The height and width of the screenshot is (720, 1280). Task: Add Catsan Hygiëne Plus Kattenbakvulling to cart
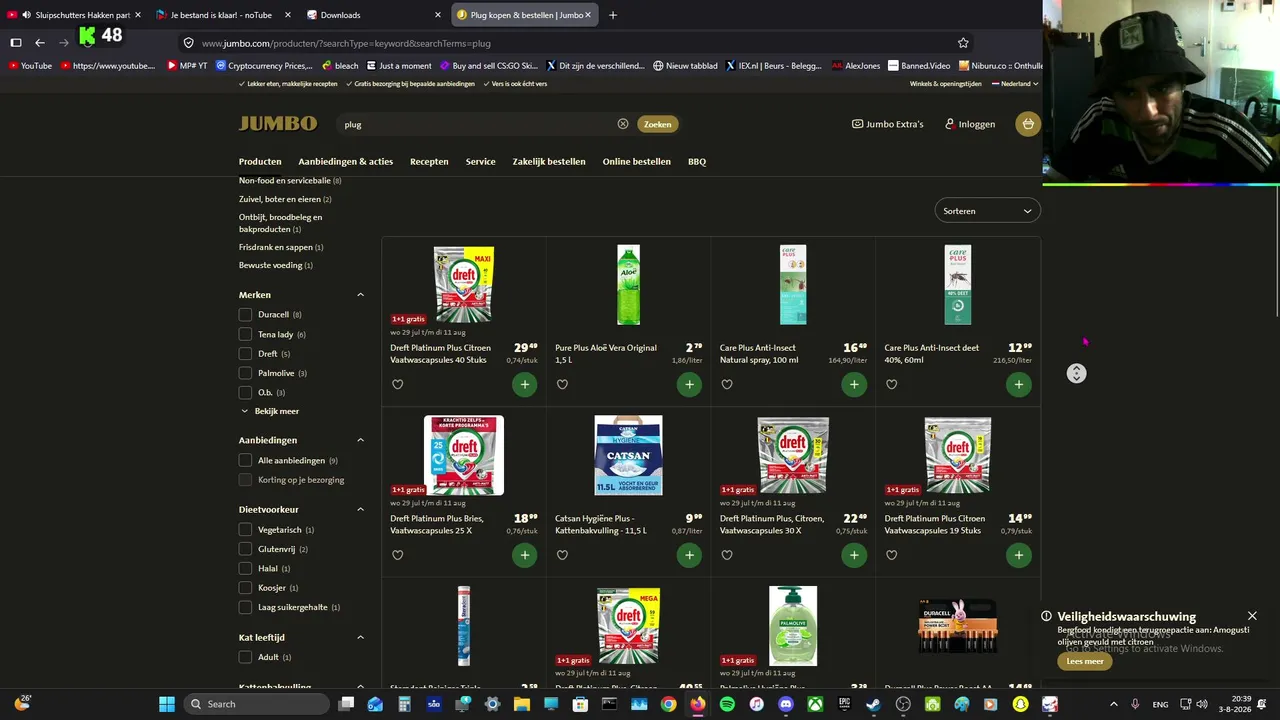point(689,555)
